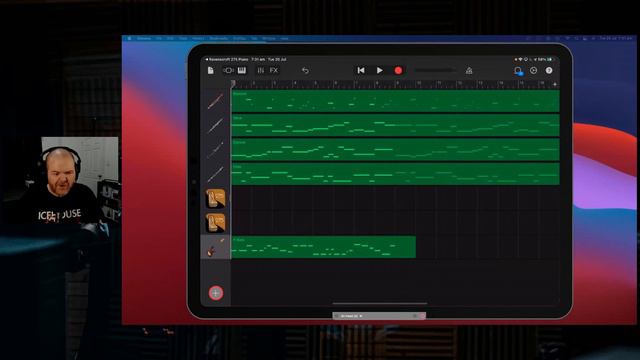Adjust the master volume slider
This screenshot has height=360, width=640.
[435, 70]
